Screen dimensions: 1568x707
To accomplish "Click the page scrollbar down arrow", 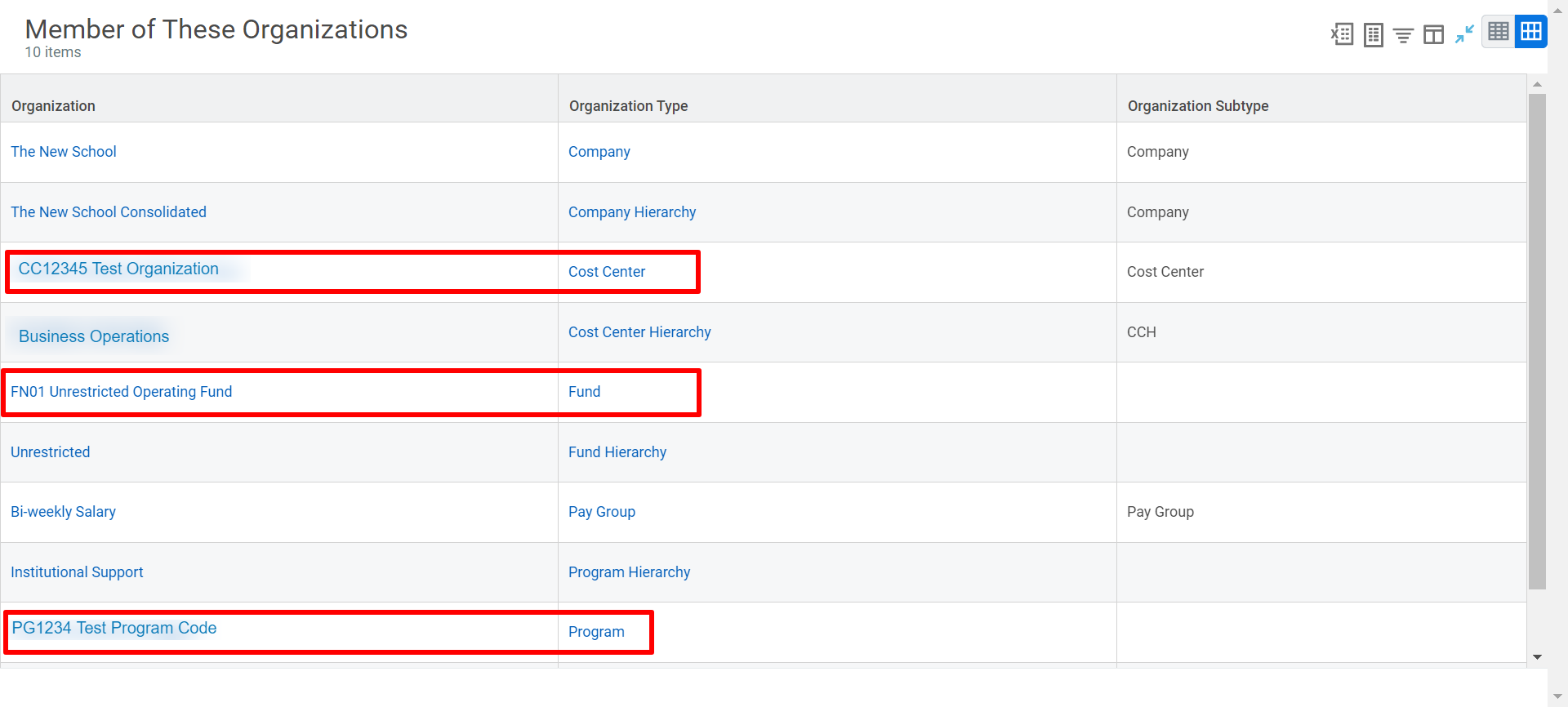I will pyautogui.click(x=1558, y=696).
